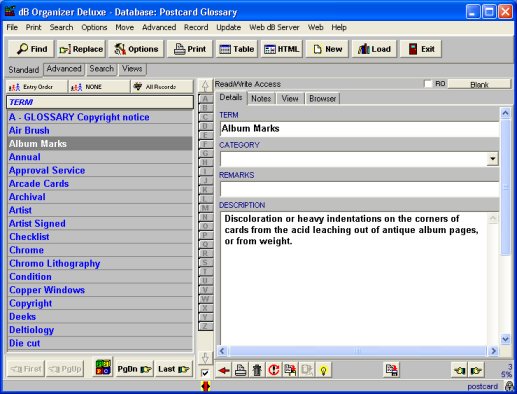The width and height of the screenshot is (517, 394).
Task: Click the Blank button
Action: [479, 85]
